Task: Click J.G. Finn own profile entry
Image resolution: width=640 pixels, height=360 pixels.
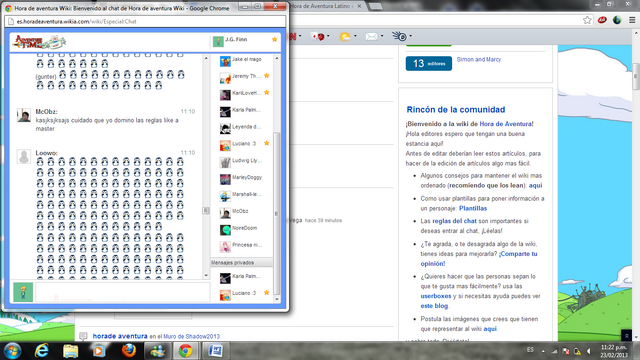Action: point(245,41)
